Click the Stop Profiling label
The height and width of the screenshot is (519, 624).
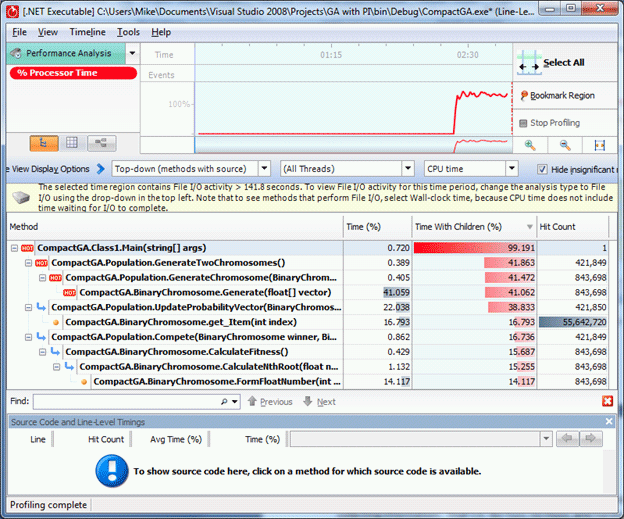[555, 123]
